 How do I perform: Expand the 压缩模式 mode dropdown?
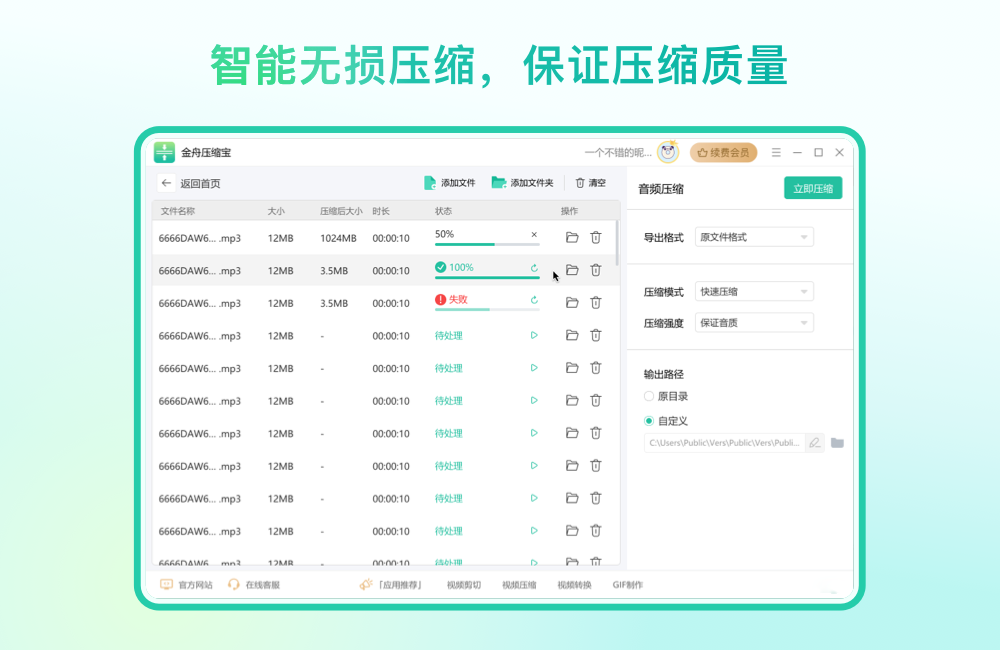(754, 291)
